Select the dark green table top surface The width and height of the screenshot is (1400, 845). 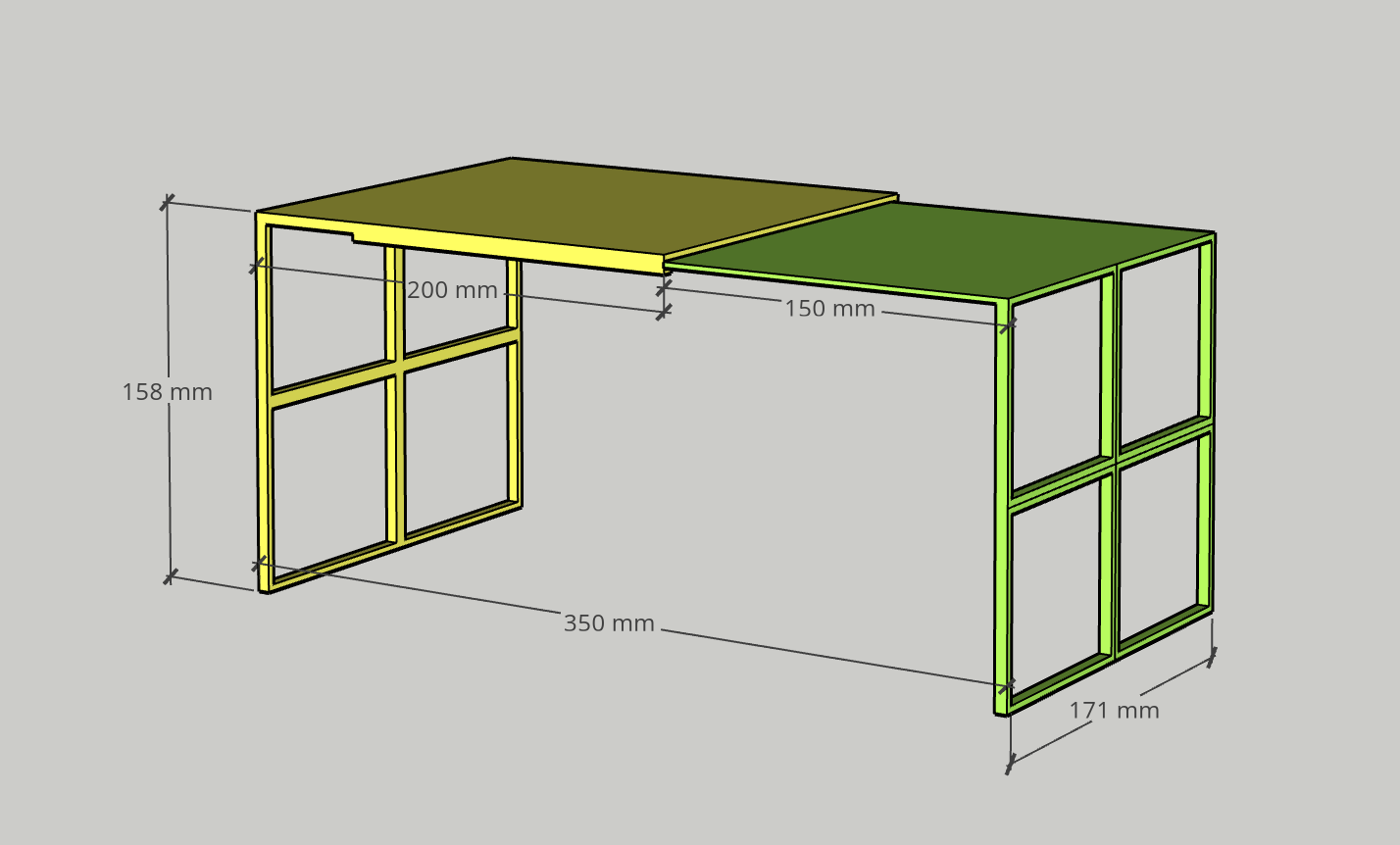click(941, 250)
